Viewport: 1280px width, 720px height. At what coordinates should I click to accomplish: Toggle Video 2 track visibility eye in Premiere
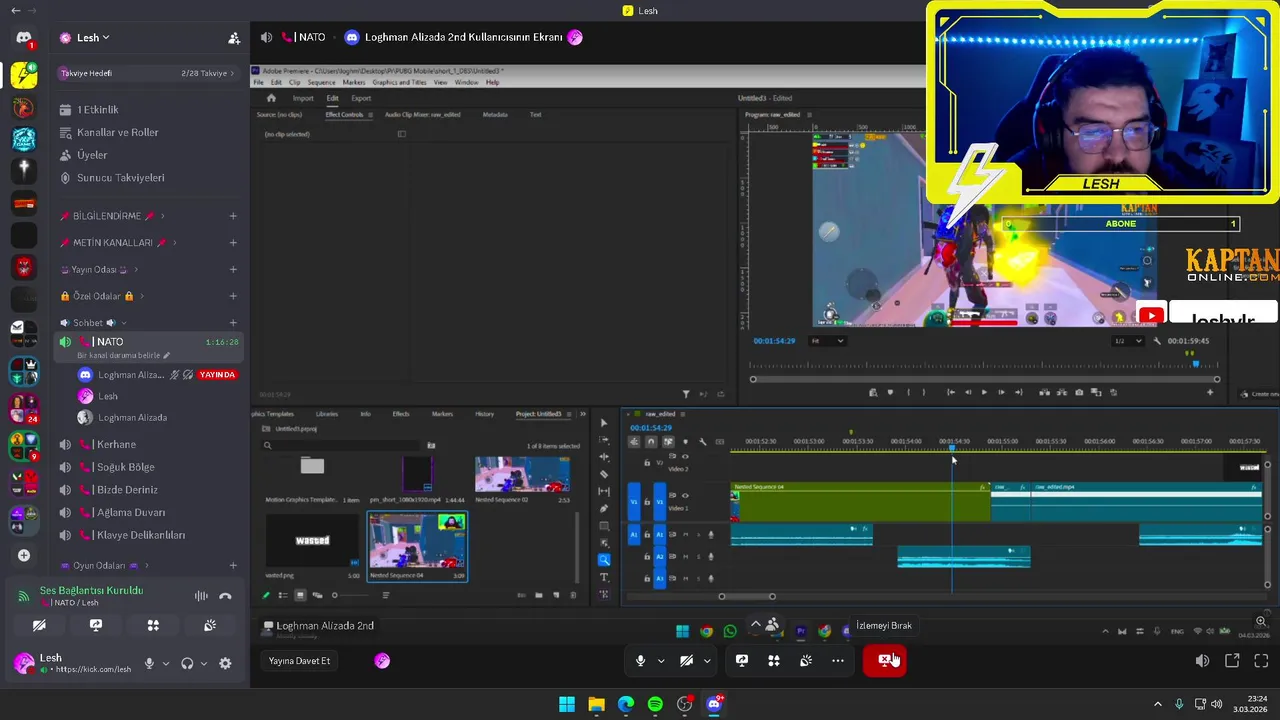point(685,457)
